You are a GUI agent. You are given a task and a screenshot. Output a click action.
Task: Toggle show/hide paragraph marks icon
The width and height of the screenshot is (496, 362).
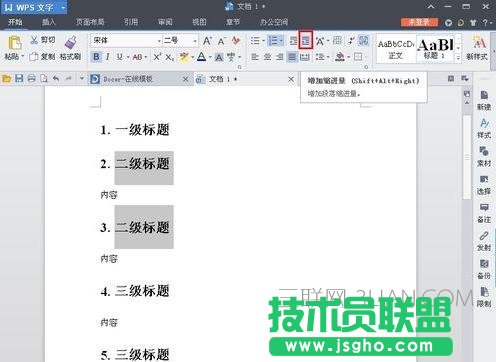point(351,41)
